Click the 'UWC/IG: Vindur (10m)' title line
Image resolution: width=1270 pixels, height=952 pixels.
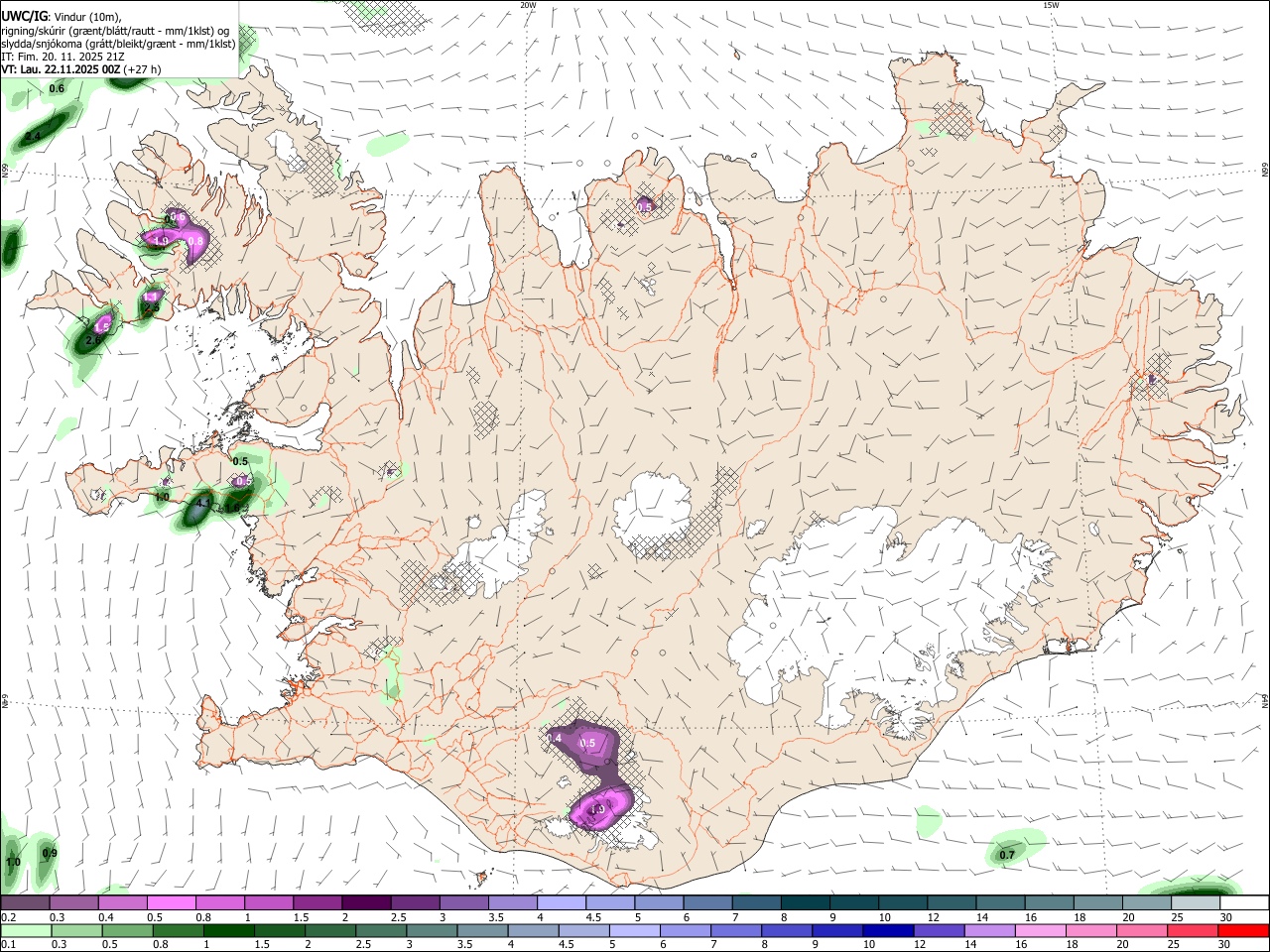pos(62,17)
